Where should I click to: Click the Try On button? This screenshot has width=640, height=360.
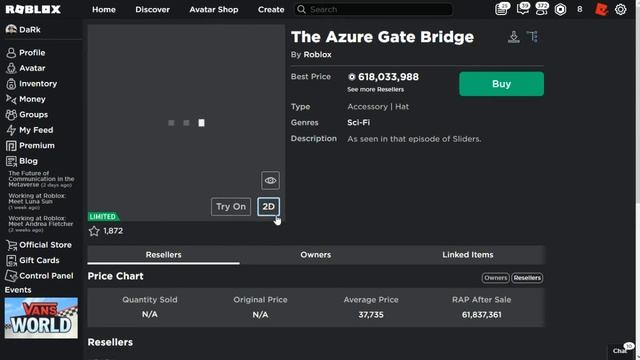pos(231,207)
